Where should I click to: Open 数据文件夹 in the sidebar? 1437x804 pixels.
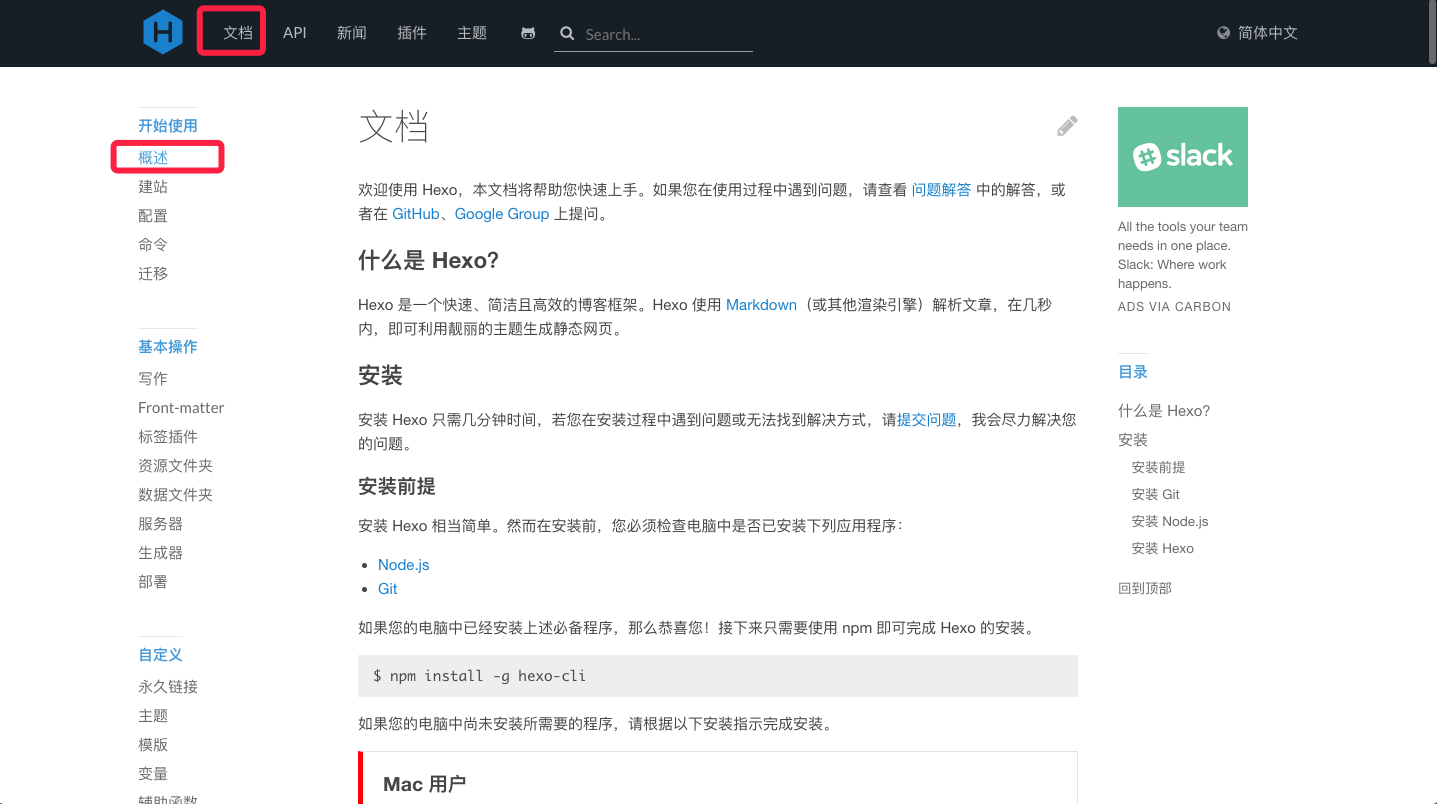coord(175,494)
